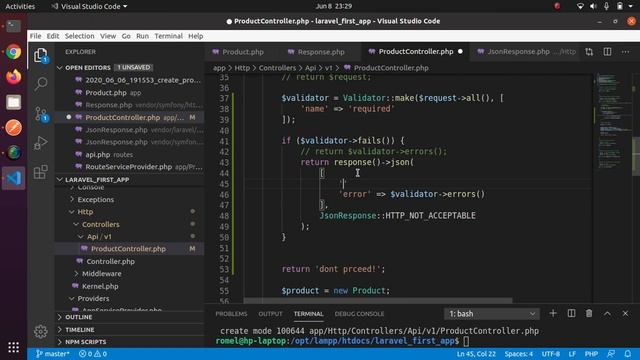
Task: Open the Run and Debug view
Action: coord(40,142)
